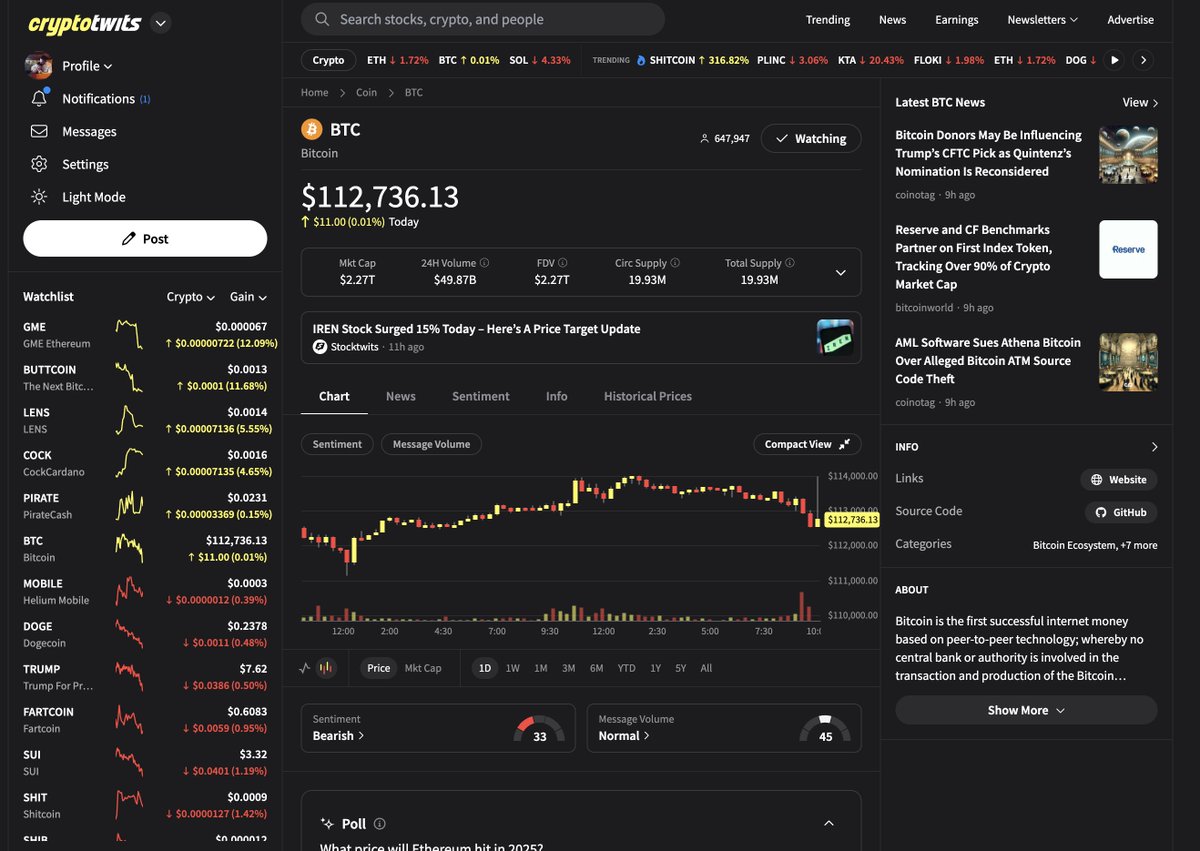Open Settings gear icon

point(39,164)
